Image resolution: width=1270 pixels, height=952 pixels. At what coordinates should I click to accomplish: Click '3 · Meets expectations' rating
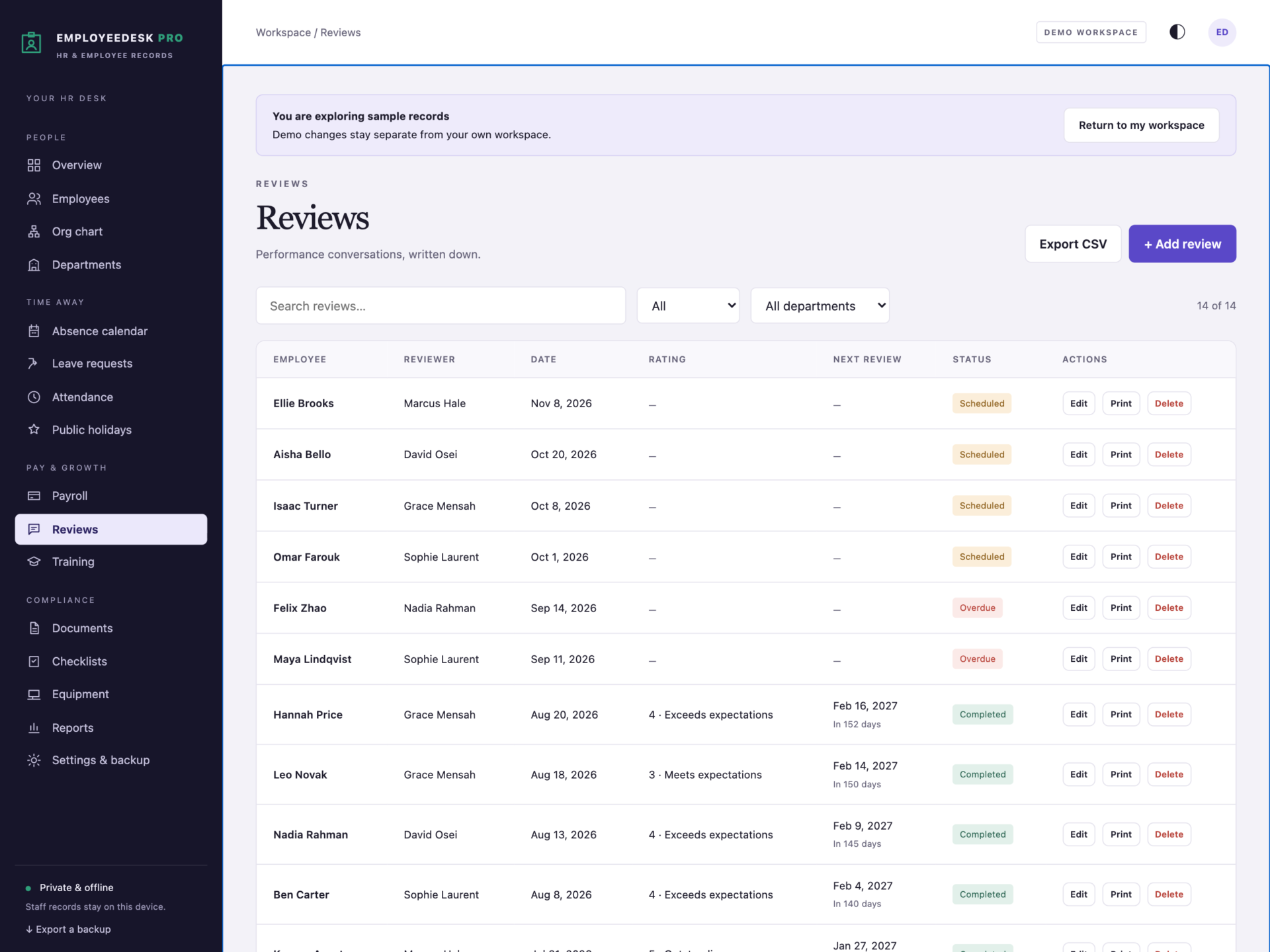coord(705,775)
